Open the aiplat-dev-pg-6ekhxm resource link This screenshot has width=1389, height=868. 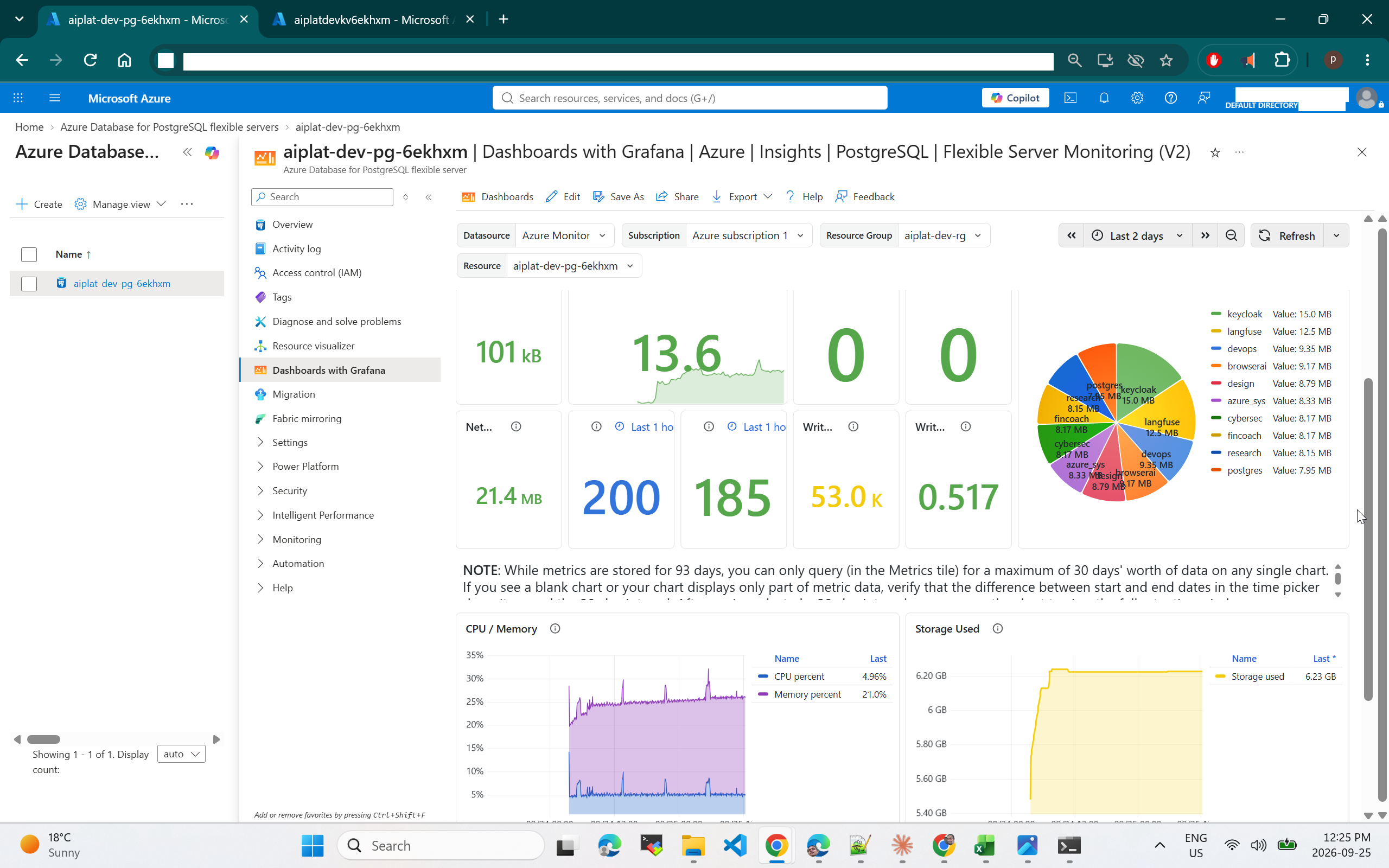(122, 284)
